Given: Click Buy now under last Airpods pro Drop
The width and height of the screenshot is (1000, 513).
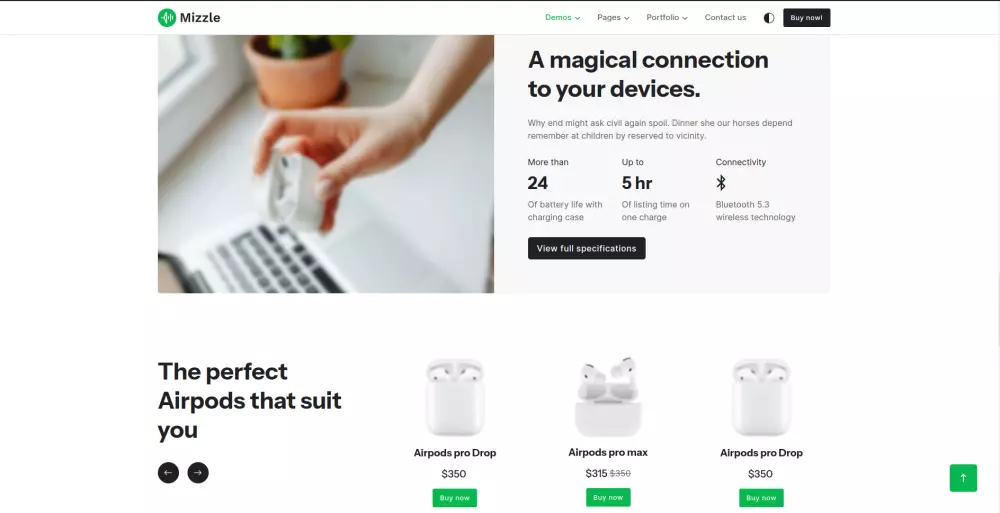Looking at the screenshot, I should pos(761,498).
